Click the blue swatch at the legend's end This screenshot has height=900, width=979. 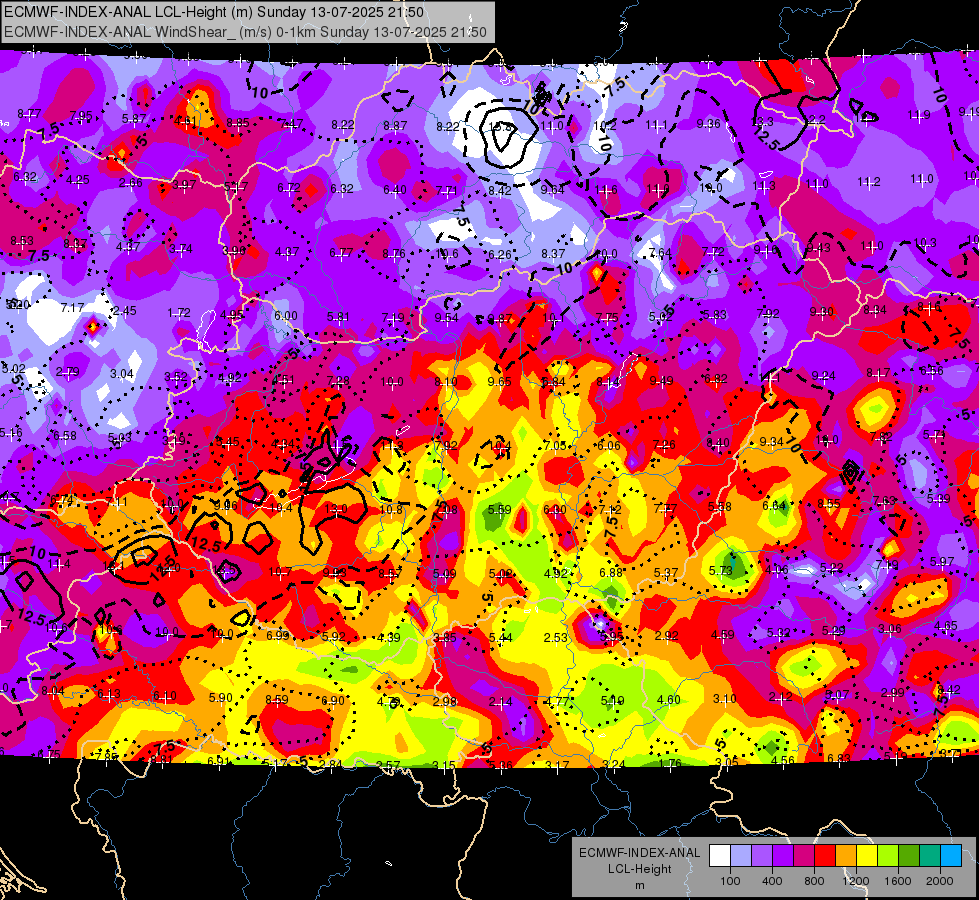(951, 856)
